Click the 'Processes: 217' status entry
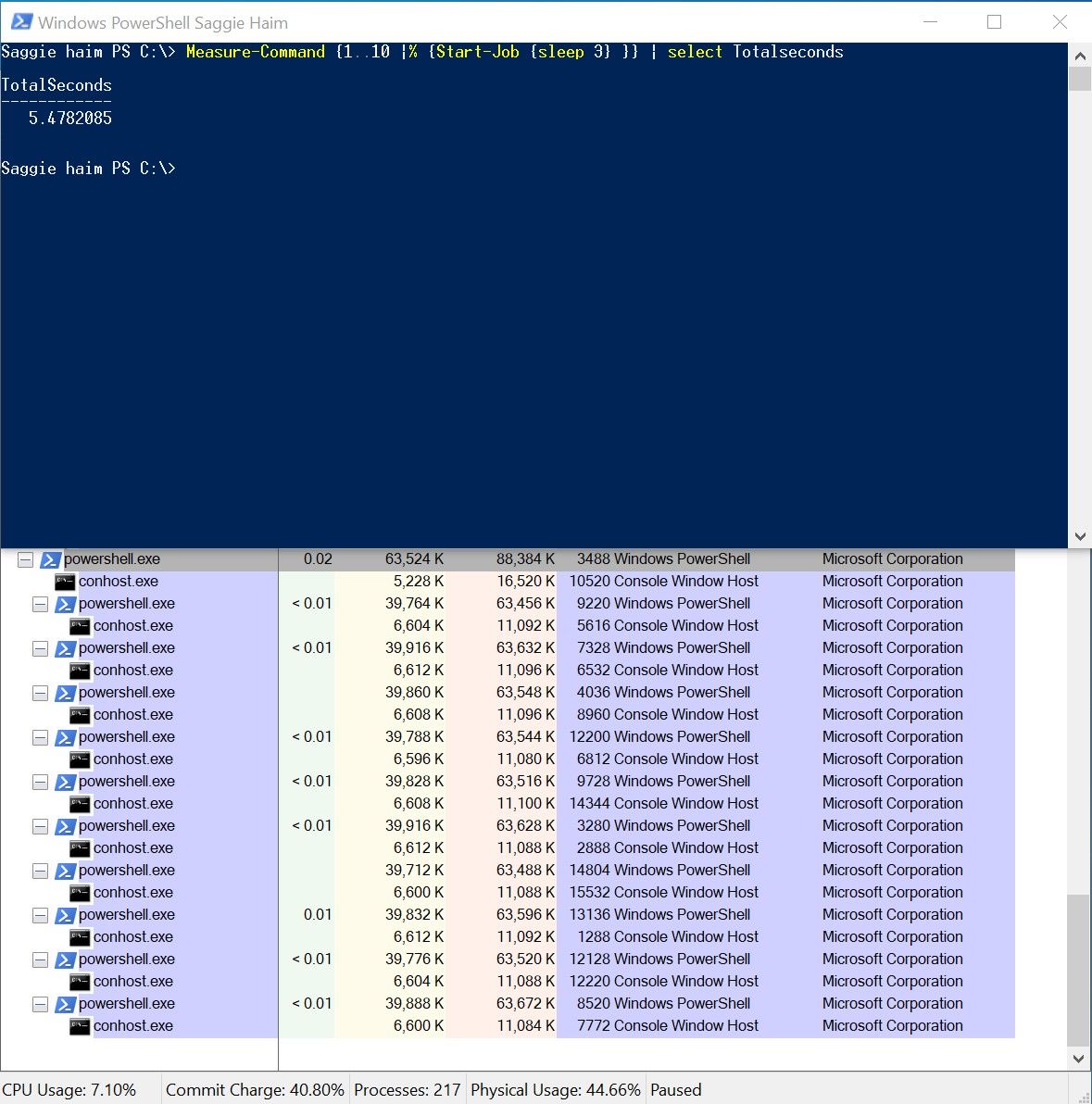1092x1104 pixels. pyautogui.click(x=407, y=1090)
